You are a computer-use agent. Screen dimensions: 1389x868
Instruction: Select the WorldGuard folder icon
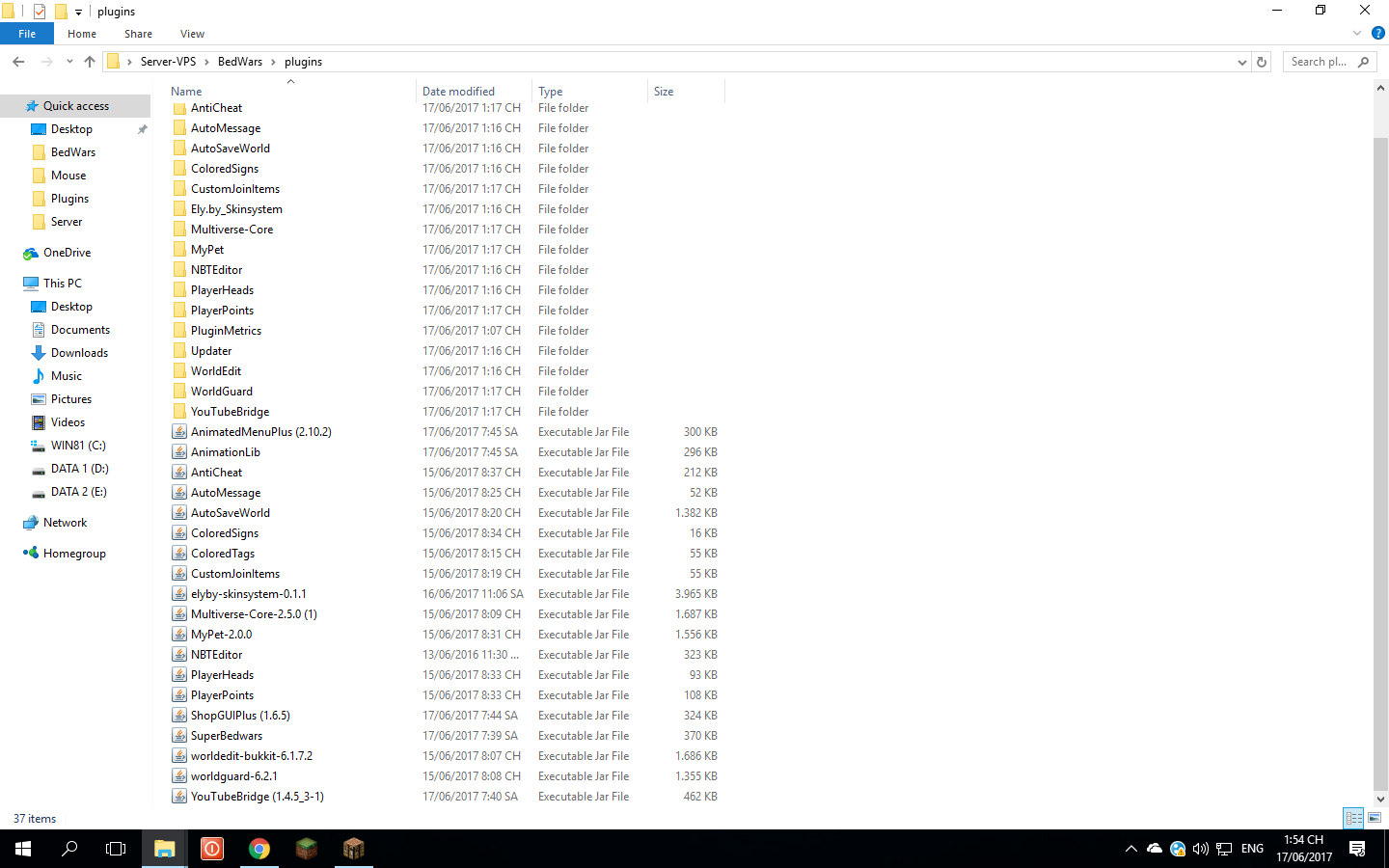click(x=179, y=392)
